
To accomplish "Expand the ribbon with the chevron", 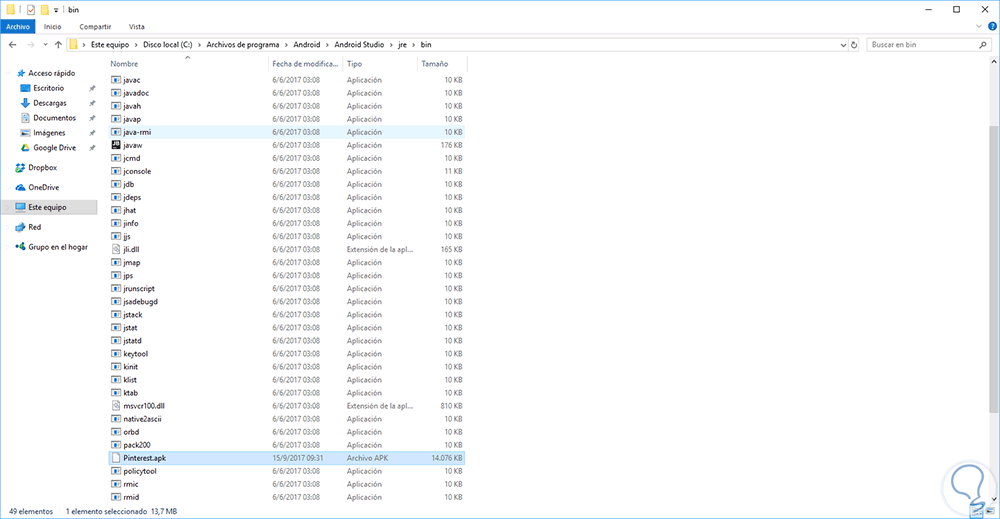I will (979, 27).
